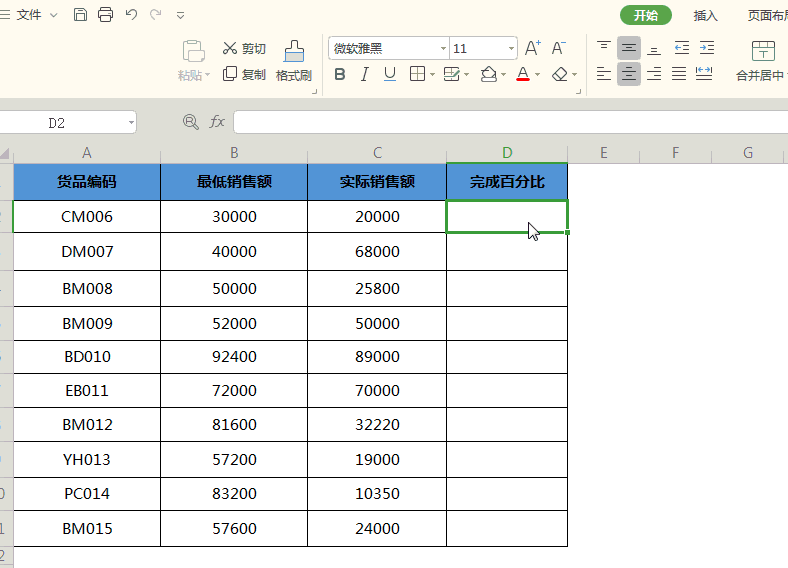788x568 pixels.
Task: Click the Save icon in quick access bar
Action: (x=80, y=15)
